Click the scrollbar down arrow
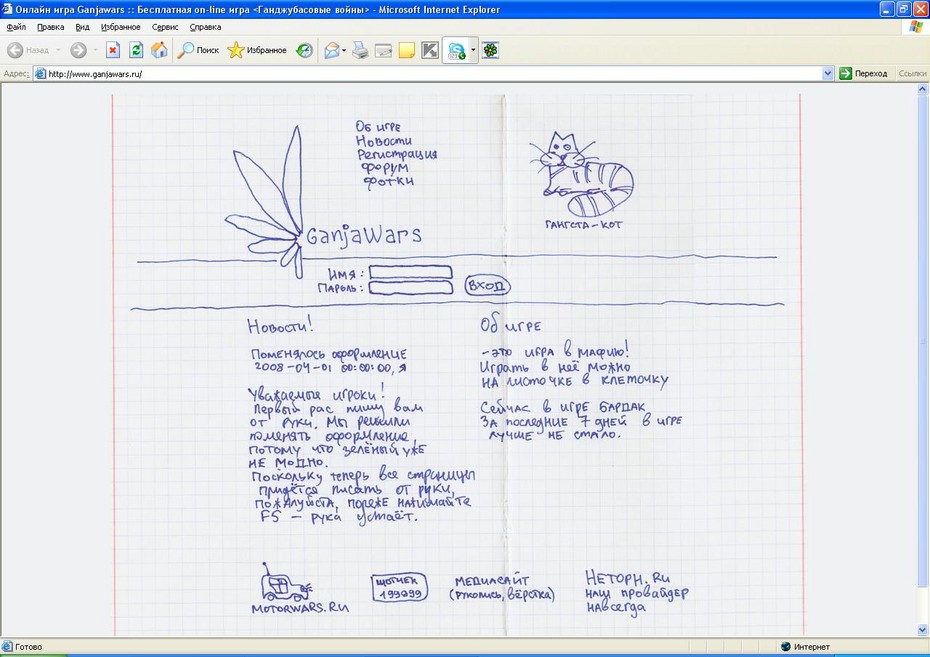The image size is (930, 657). pyautogui.click(x=922, y=630)
